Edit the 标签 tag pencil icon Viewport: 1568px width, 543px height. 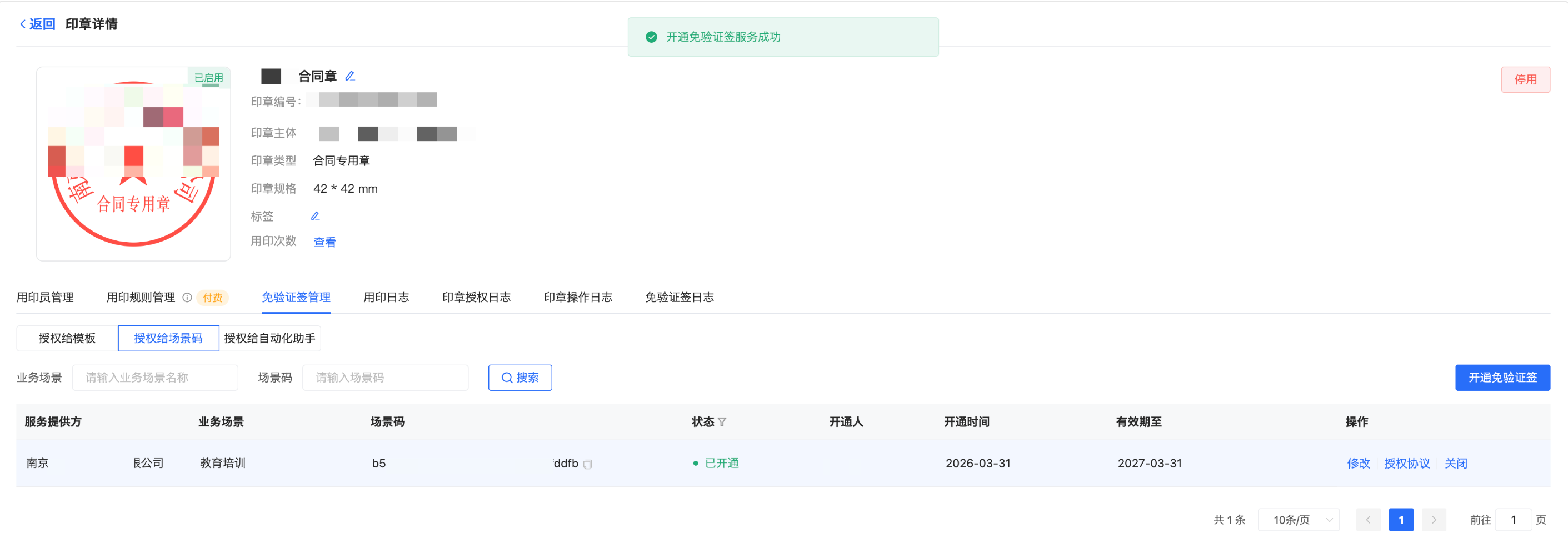click(x=315, y=216)
